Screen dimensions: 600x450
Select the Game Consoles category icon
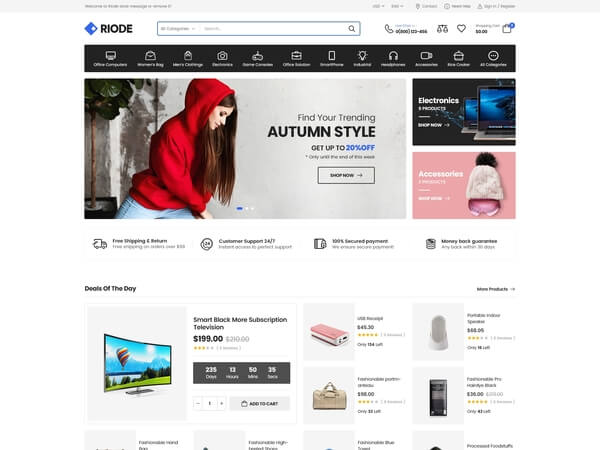click(x=257, y=55)
